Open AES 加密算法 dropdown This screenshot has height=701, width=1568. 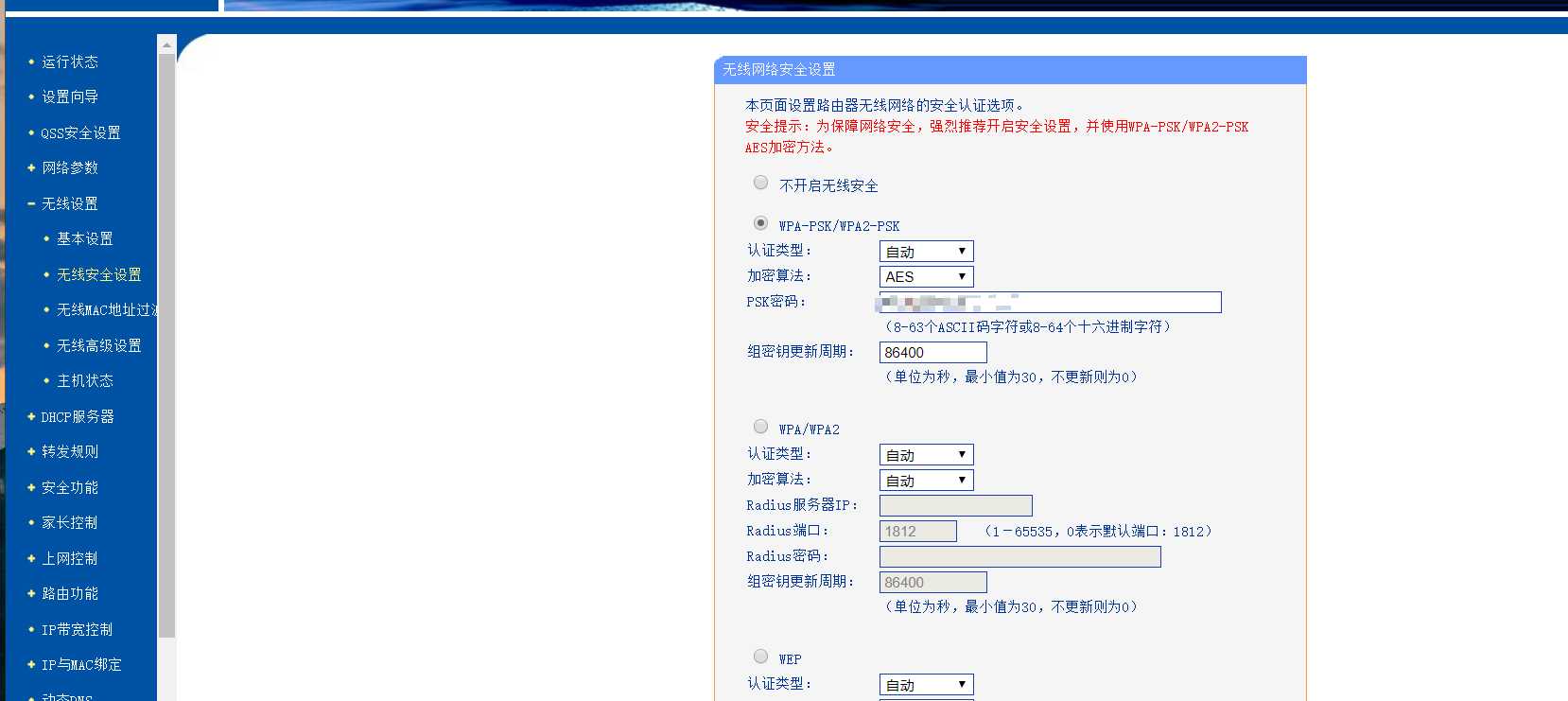click(926, 277)
